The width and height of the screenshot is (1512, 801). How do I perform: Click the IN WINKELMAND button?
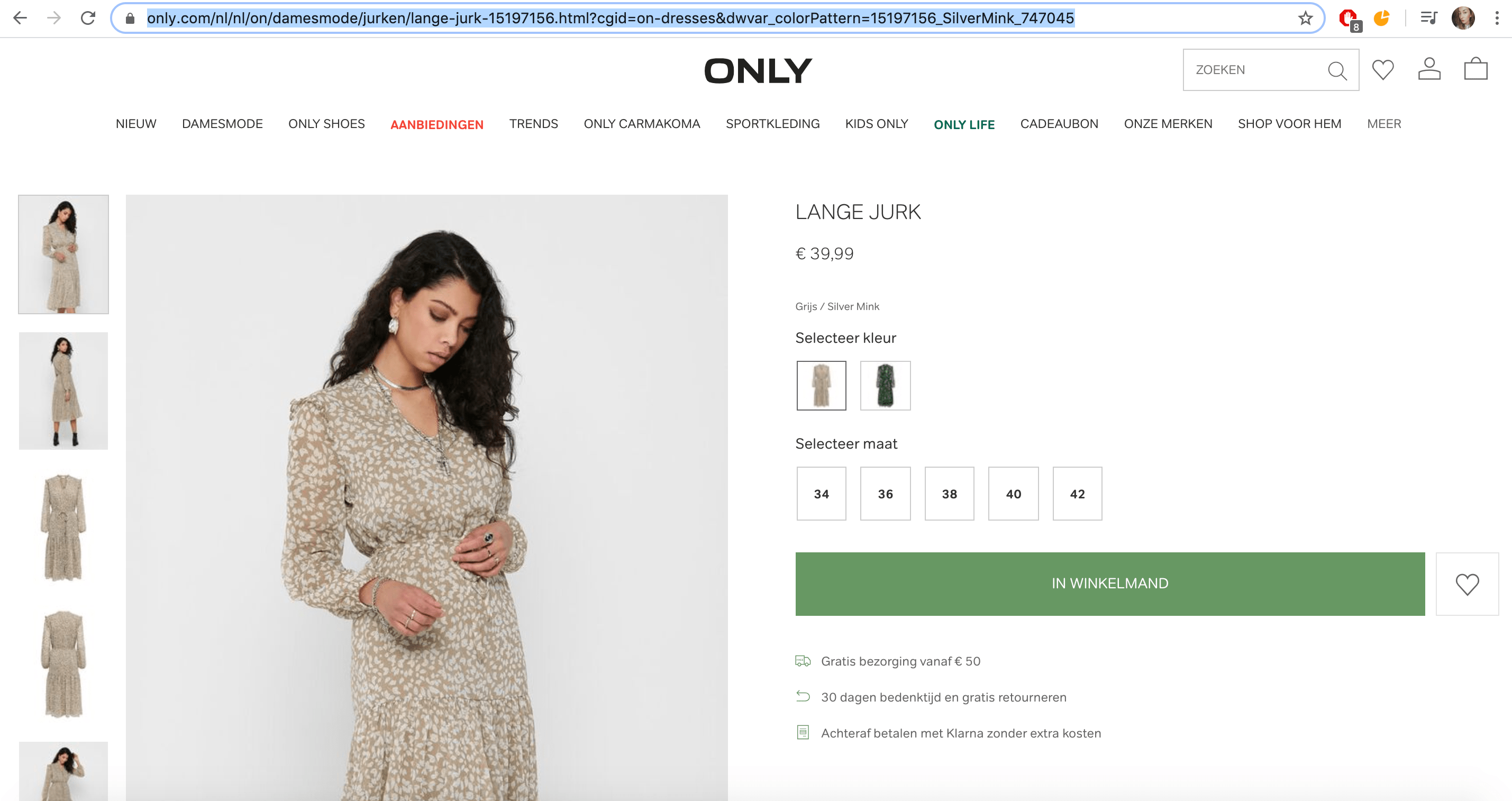click(x=1109, y=584)
